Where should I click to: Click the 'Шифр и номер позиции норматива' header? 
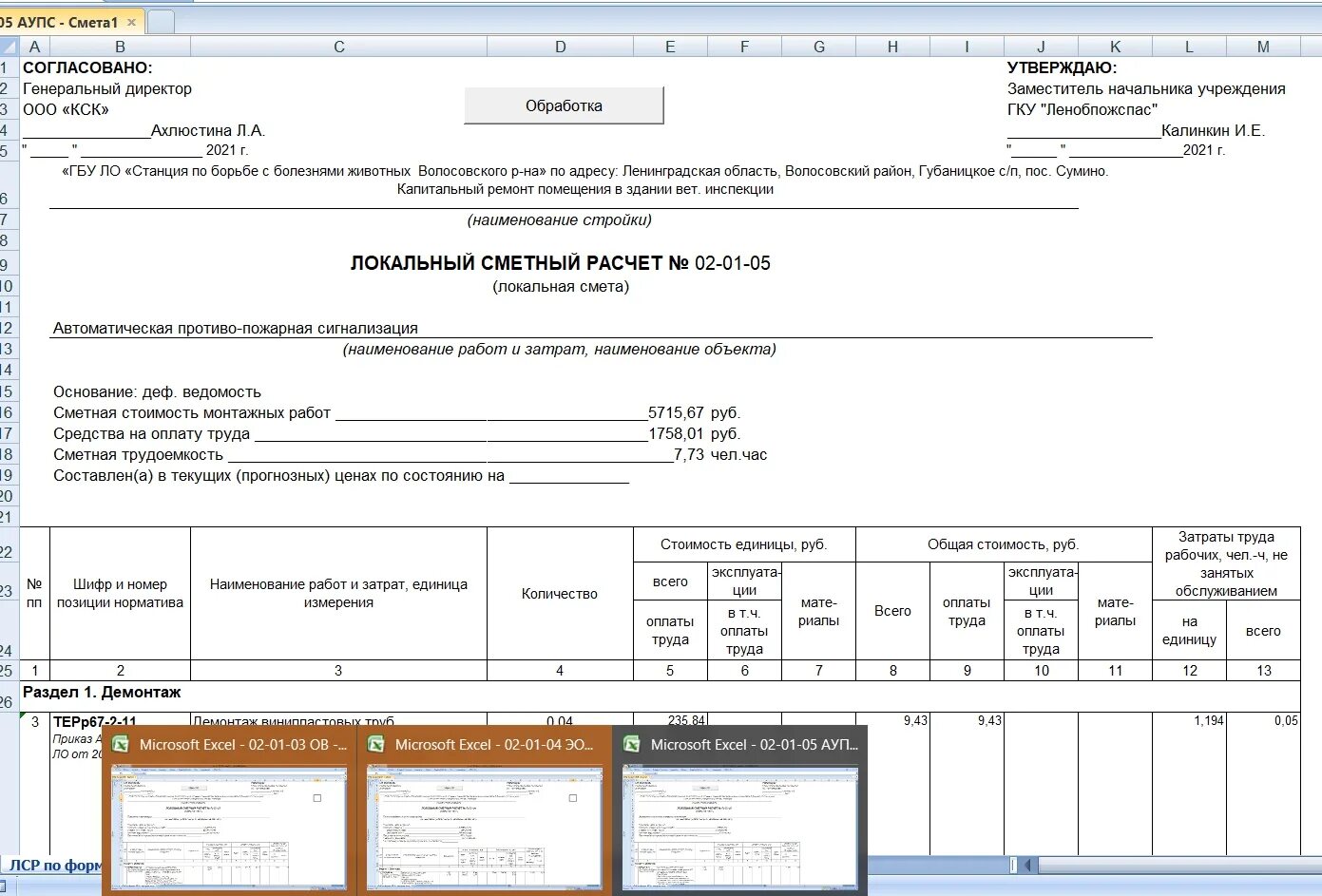point(120,593)
